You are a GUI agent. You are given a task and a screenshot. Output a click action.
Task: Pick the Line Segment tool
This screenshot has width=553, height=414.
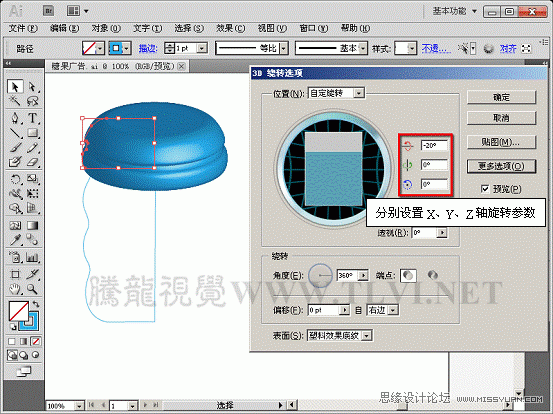tap(15, 133)
